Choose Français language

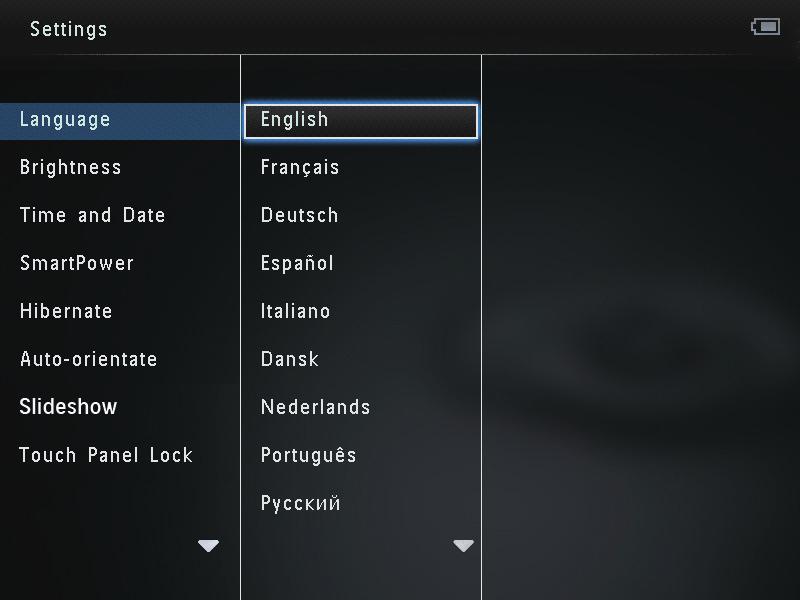coord(300,167)
